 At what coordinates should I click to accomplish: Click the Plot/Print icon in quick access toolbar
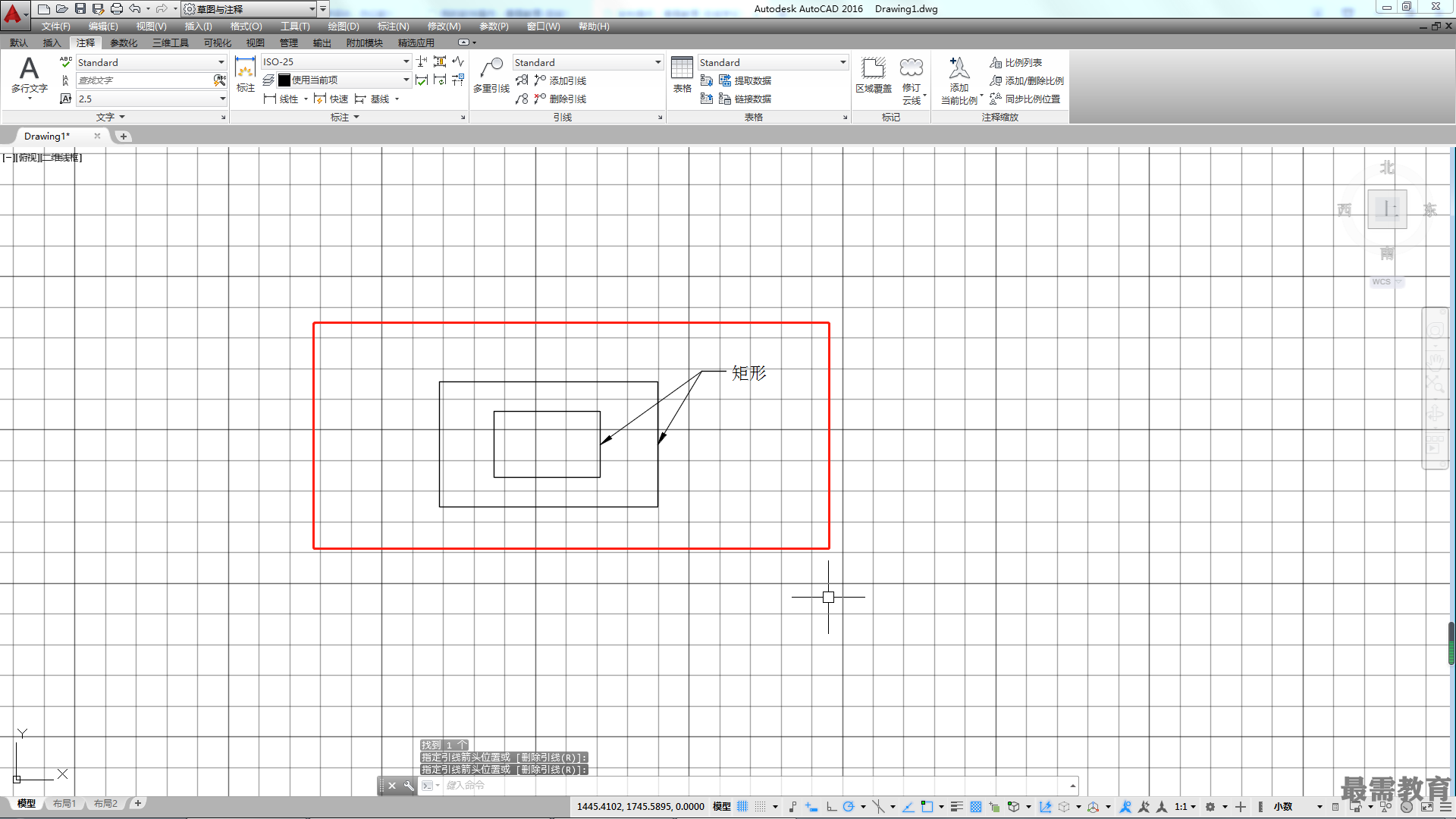[116, 8]
